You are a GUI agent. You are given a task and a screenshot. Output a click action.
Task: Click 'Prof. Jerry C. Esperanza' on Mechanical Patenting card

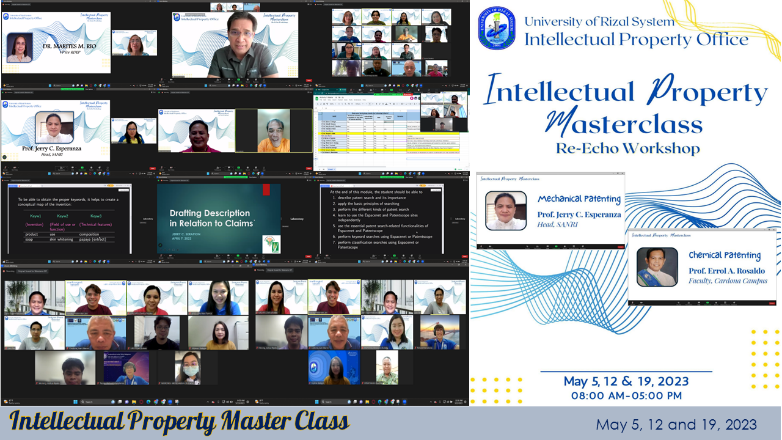click(x=579, y=215)
